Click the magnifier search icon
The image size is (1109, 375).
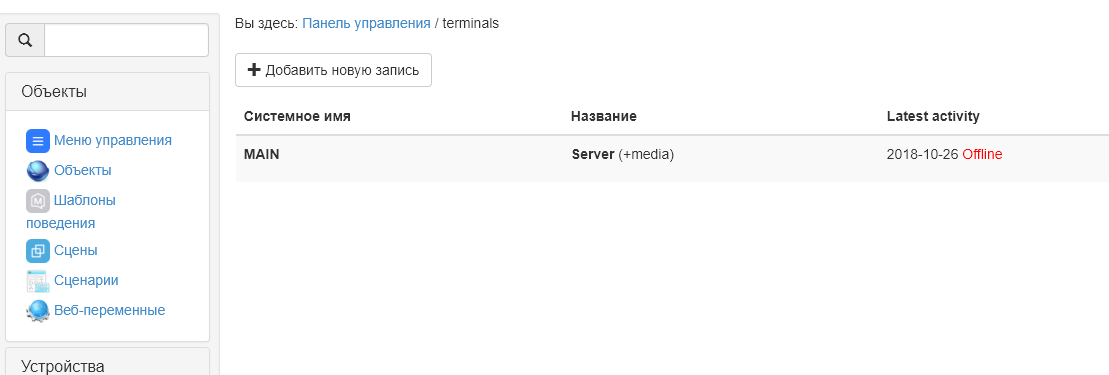pyautogui.click(x=25, y=40)
